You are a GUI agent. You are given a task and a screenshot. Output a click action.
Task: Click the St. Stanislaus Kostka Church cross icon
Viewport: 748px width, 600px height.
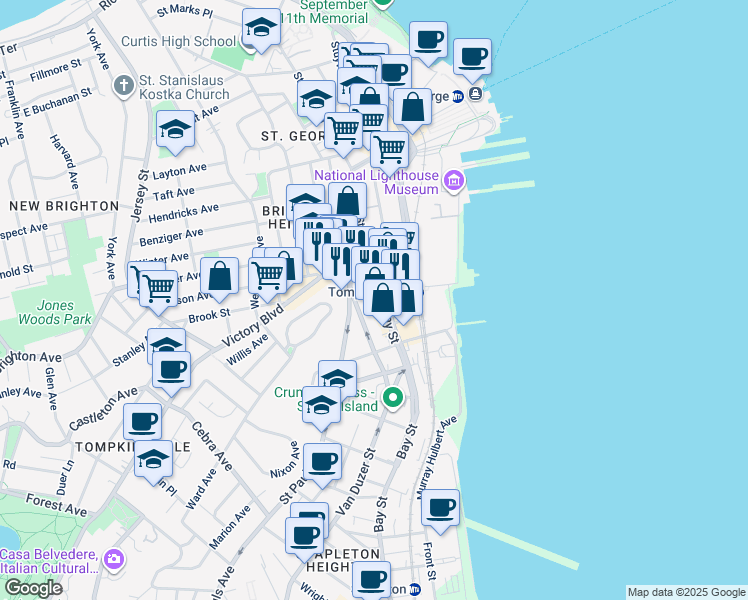tap(124, 87)
